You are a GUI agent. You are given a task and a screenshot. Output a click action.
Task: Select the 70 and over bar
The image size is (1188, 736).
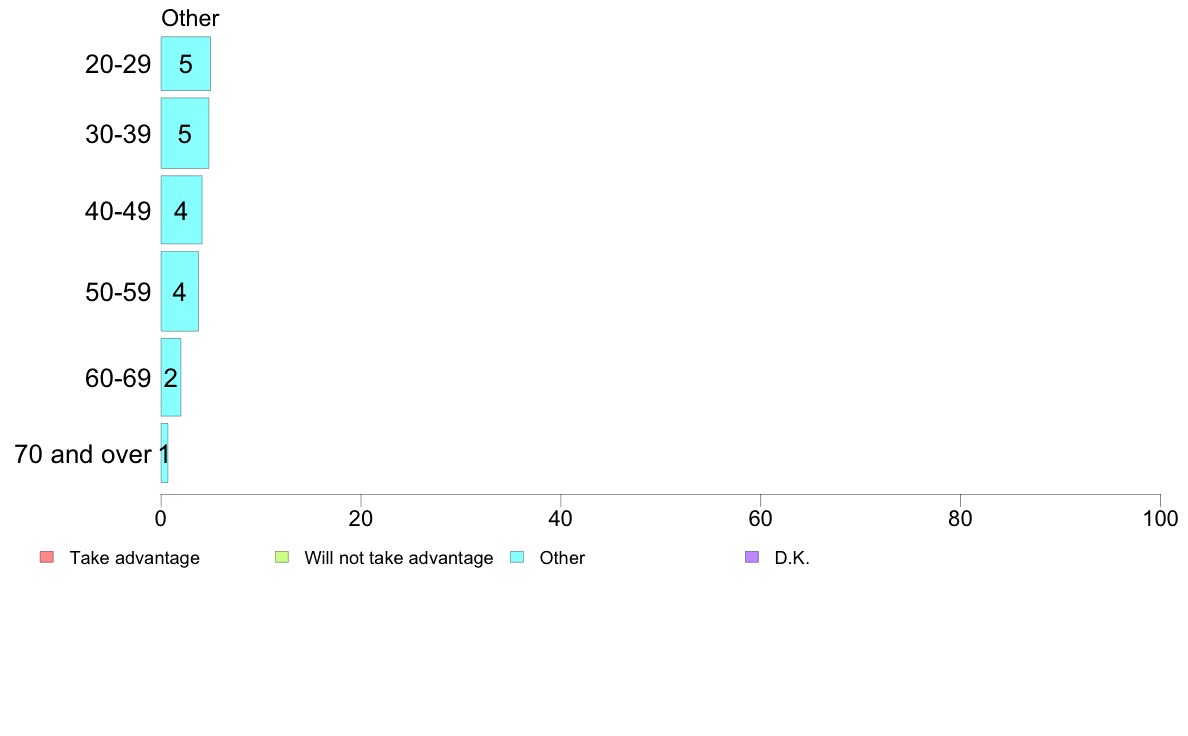[x=164, y=453]
